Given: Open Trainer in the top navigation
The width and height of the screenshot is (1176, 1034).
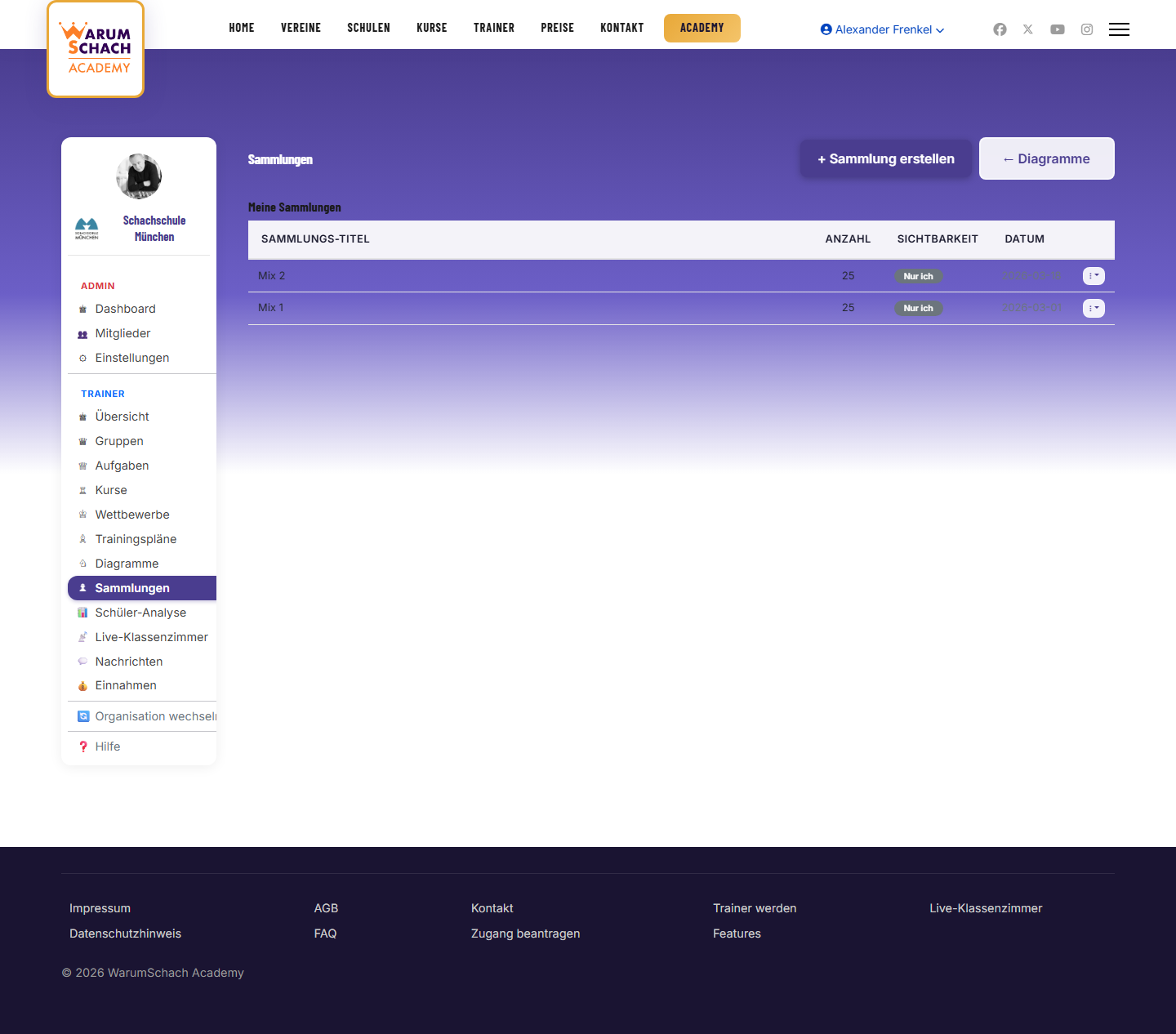Looking at the screenshot, I should coord(494,28).
